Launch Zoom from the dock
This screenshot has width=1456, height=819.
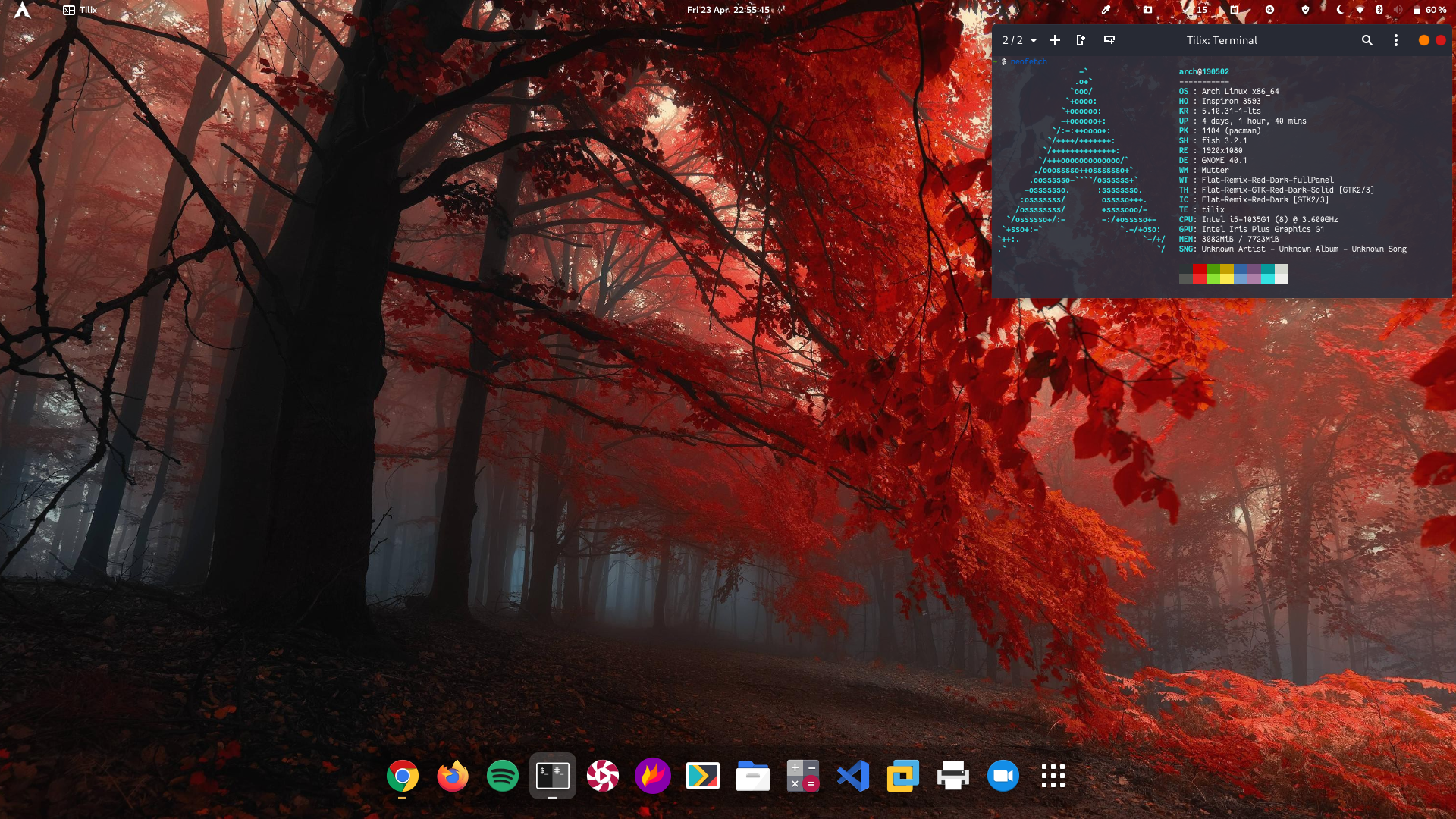click(1003, 776)
